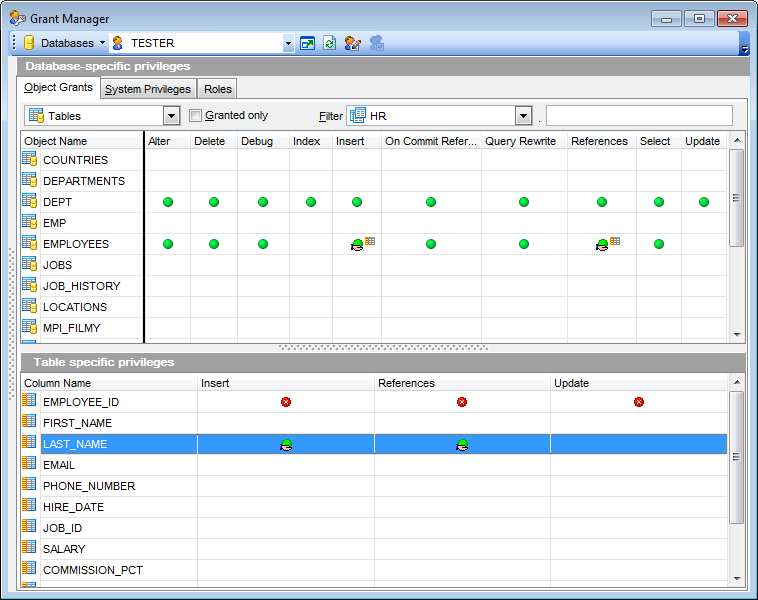This screenshot has width=758, height=600.
Task: Toggle DEPT Update grant green dot
Action: pyautogui.click(x=704, y=202)
